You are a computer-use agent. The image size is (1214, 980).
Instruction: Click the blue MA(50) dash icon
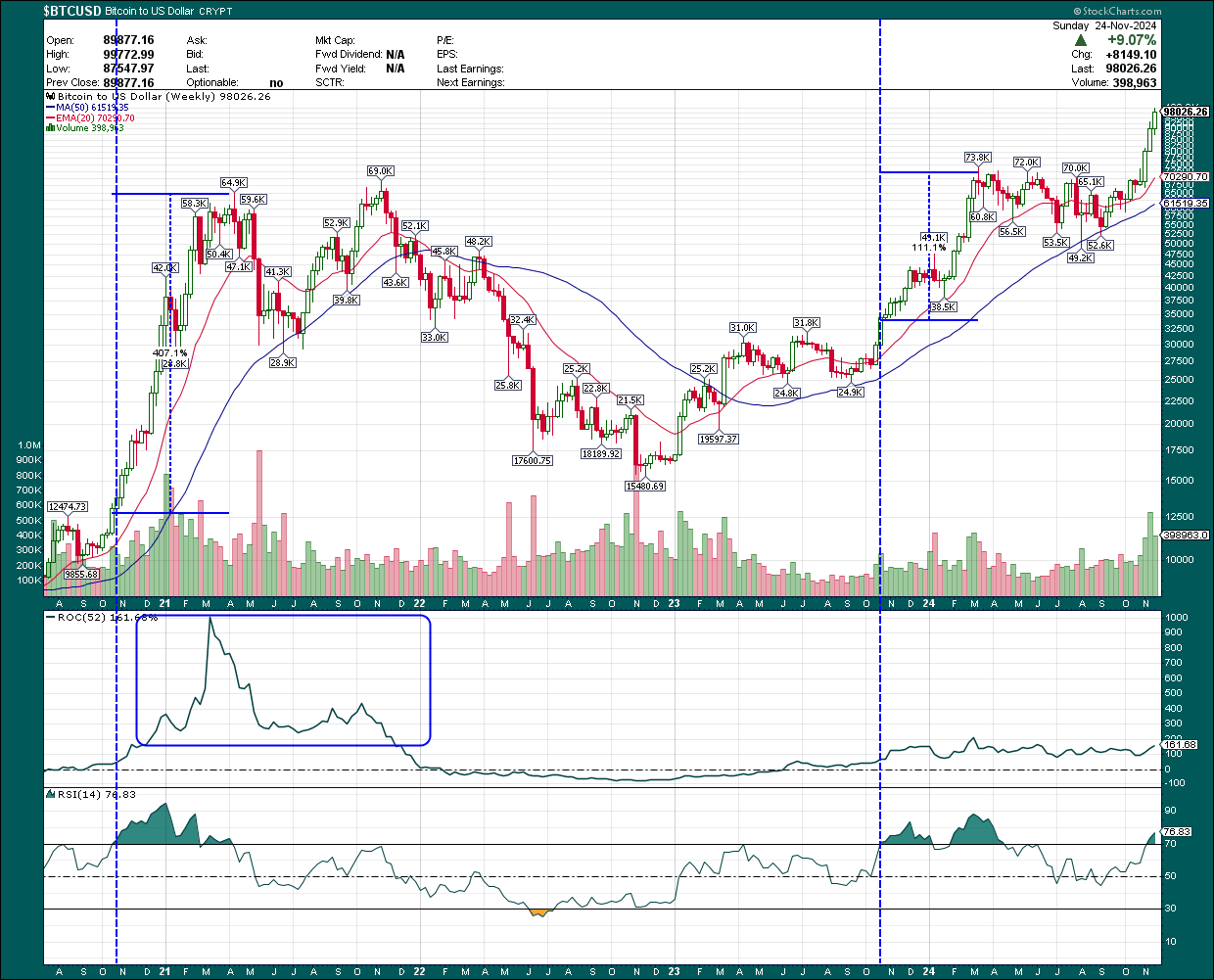click(48, 107)
